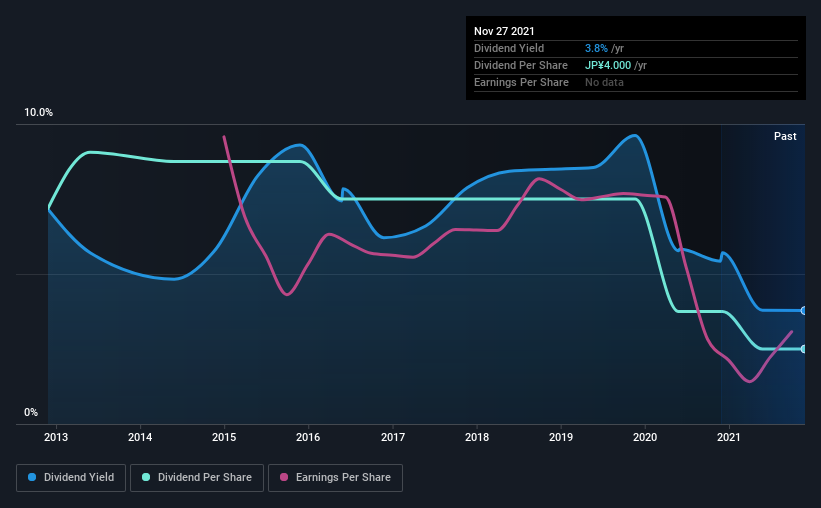821x508 pixels.
Task: Click the 2018 x-axis label
Action: pos(477,437)
